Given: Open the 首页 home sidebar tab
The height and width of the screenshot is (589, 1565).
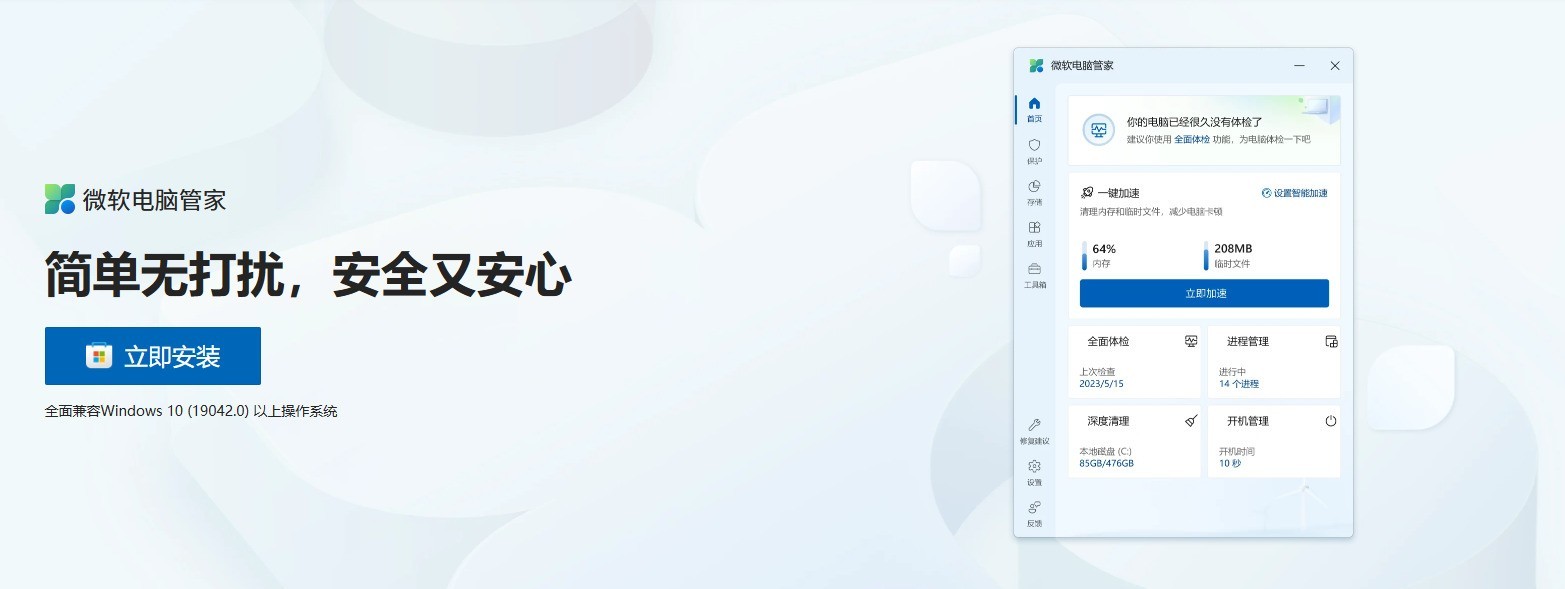Looking at the screenshot, I should pyautogui.click(x=1034, y=109).
